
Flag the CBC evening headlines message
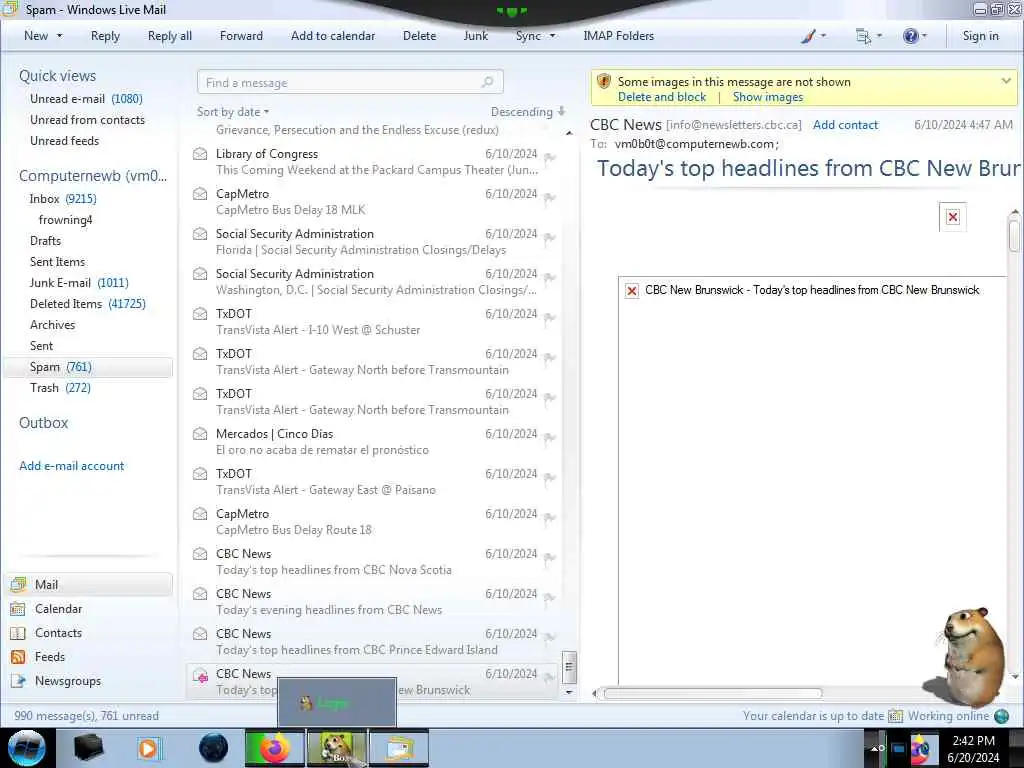pos(550,598)
